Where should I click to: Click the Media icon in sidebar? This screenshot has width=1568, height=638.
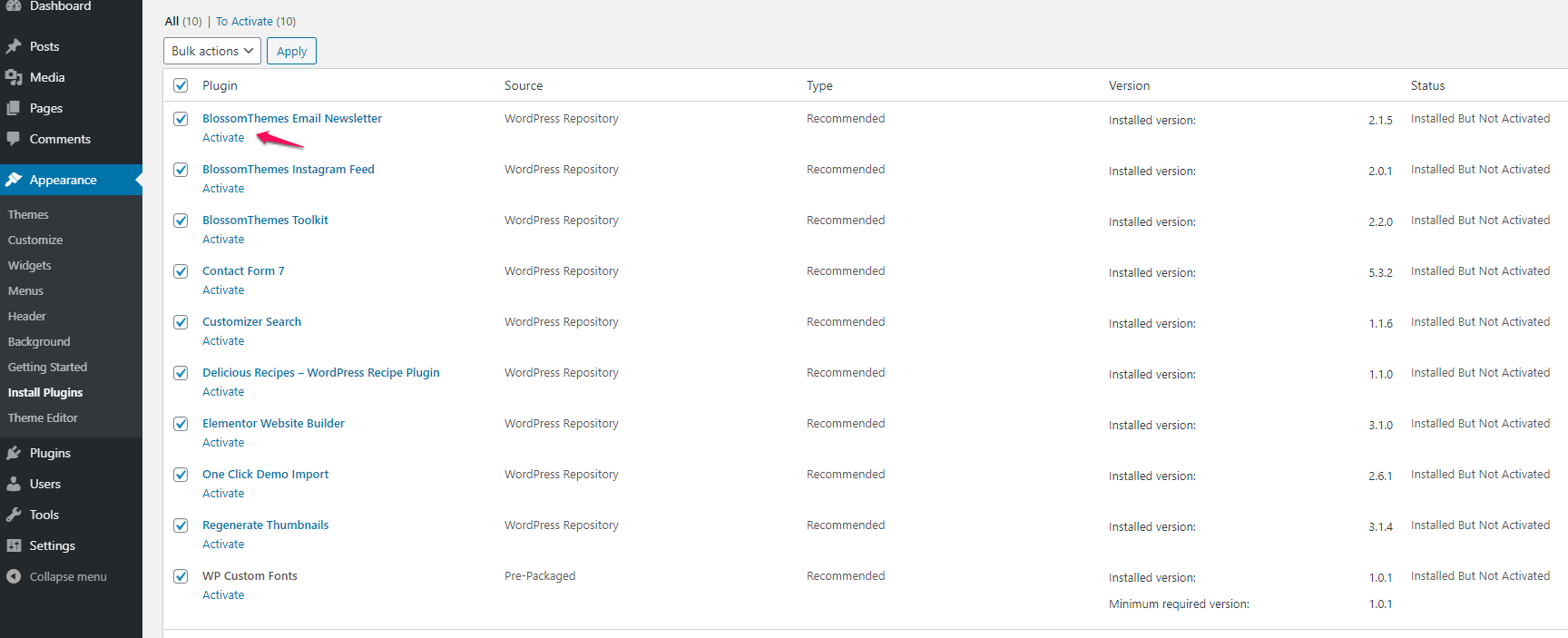pyautogui.click(x=14, y=77)
